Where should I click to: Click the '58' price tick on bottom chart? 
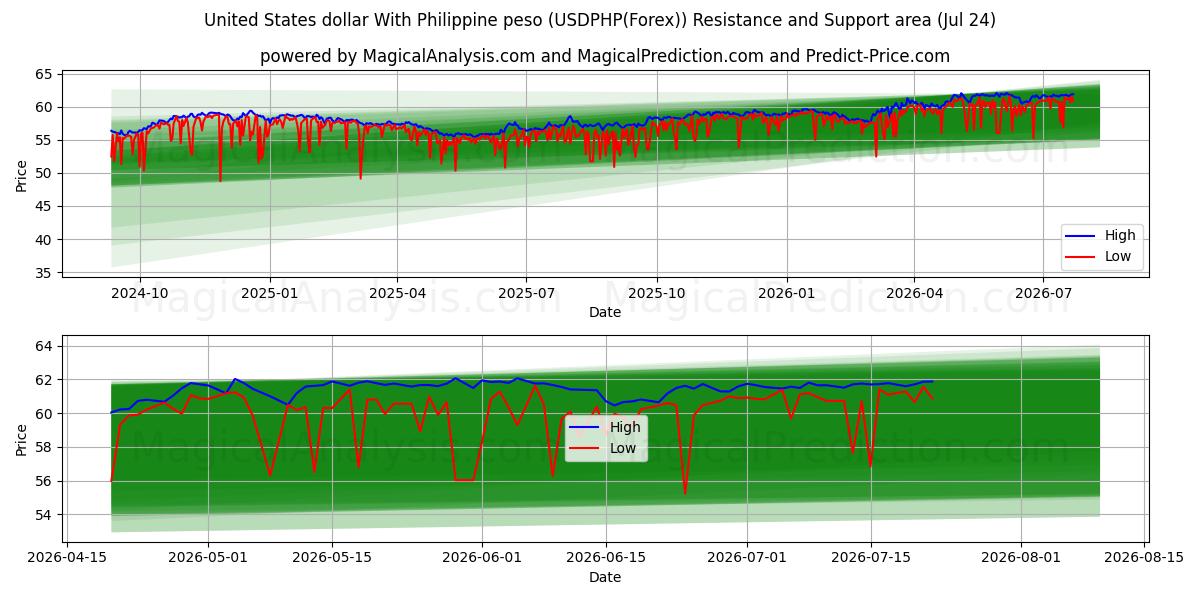tap(44, 447)
